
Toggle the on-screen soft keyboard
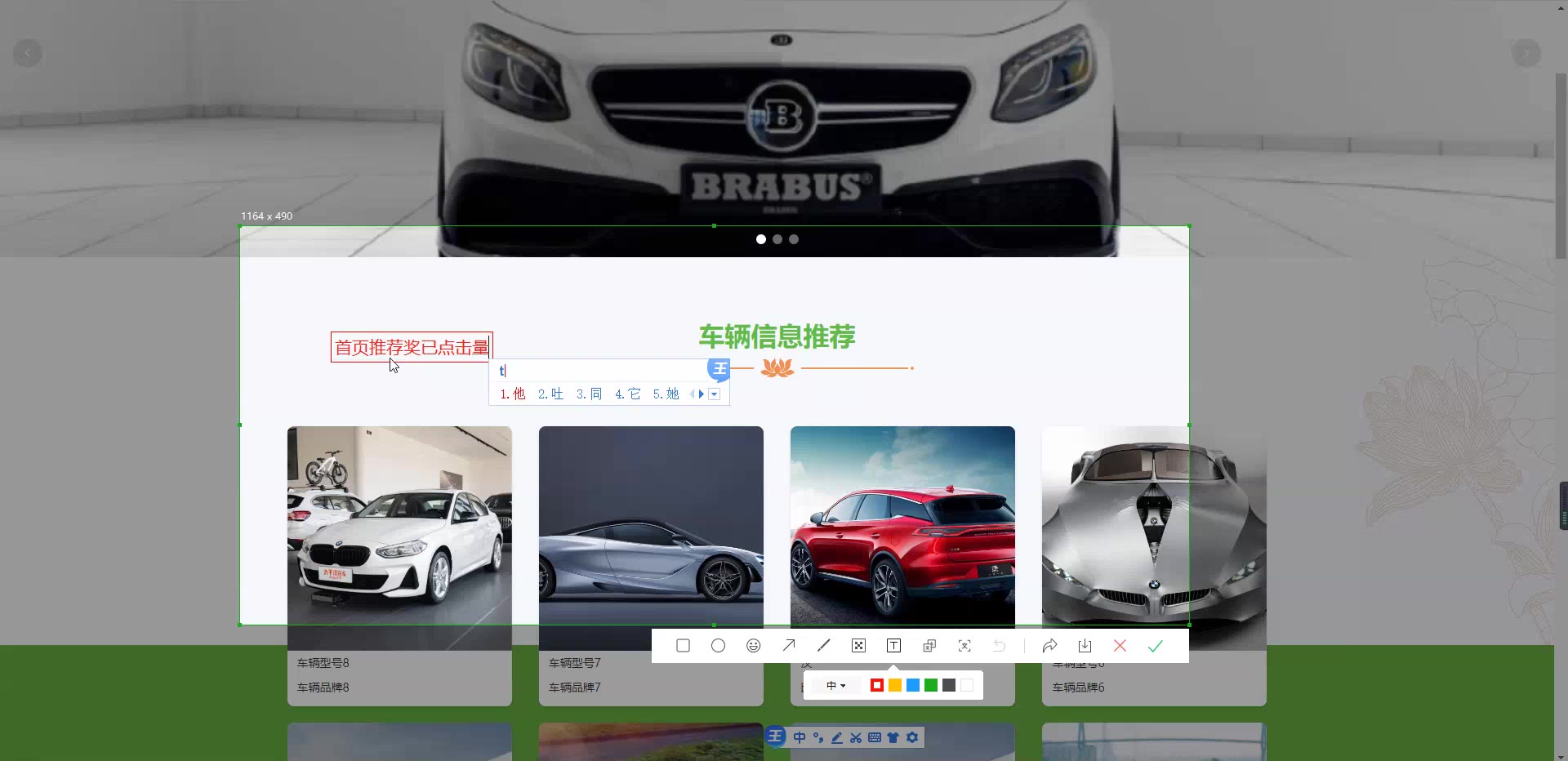tap(874, 737)
